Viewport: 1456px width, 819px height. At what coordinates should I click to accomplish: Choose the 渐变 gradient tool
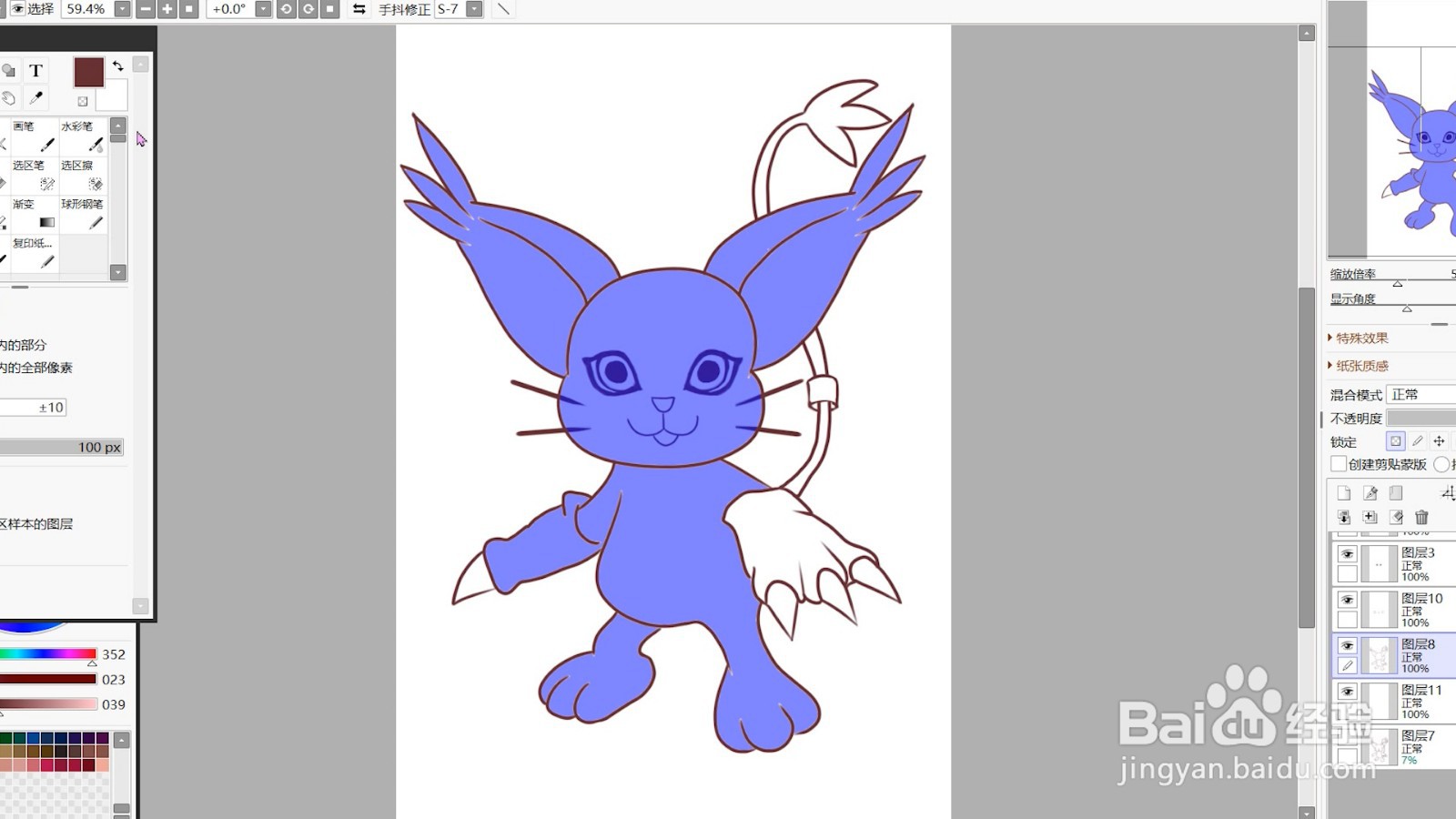pyautogui.click(x=35, y=215)
